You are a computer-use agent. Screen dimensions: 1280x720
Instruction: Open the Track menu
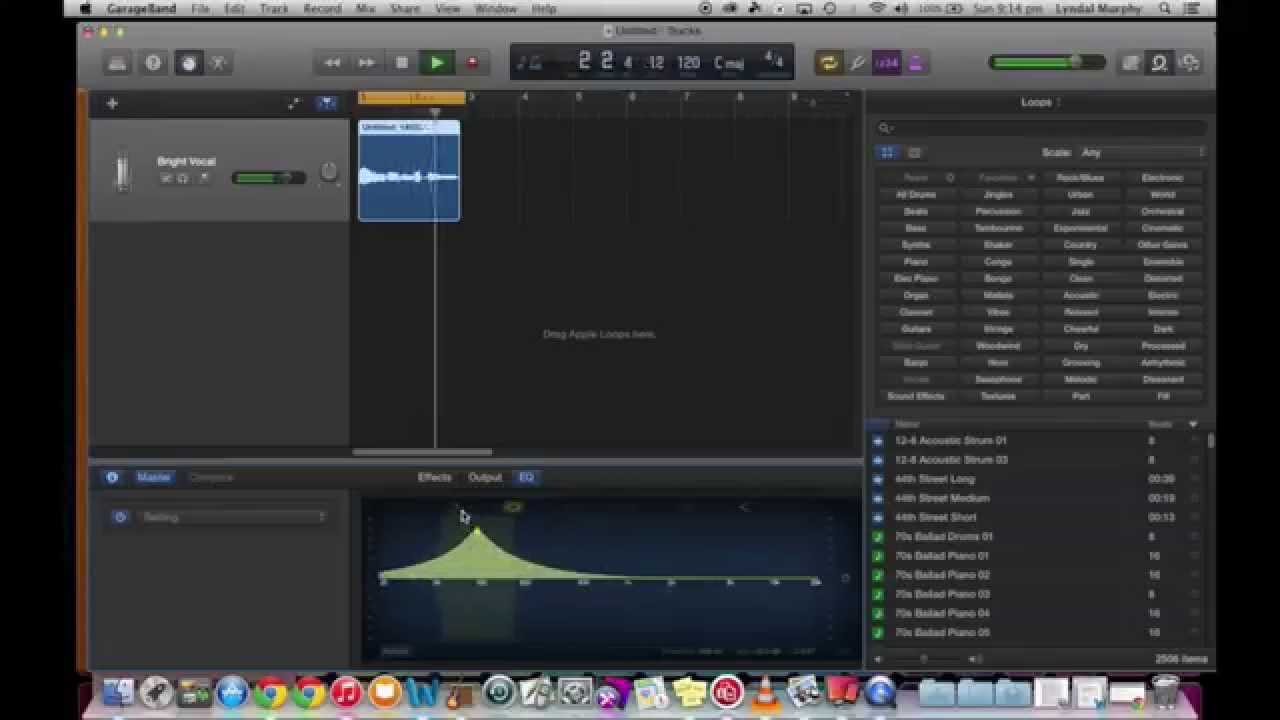click(274, 8)
